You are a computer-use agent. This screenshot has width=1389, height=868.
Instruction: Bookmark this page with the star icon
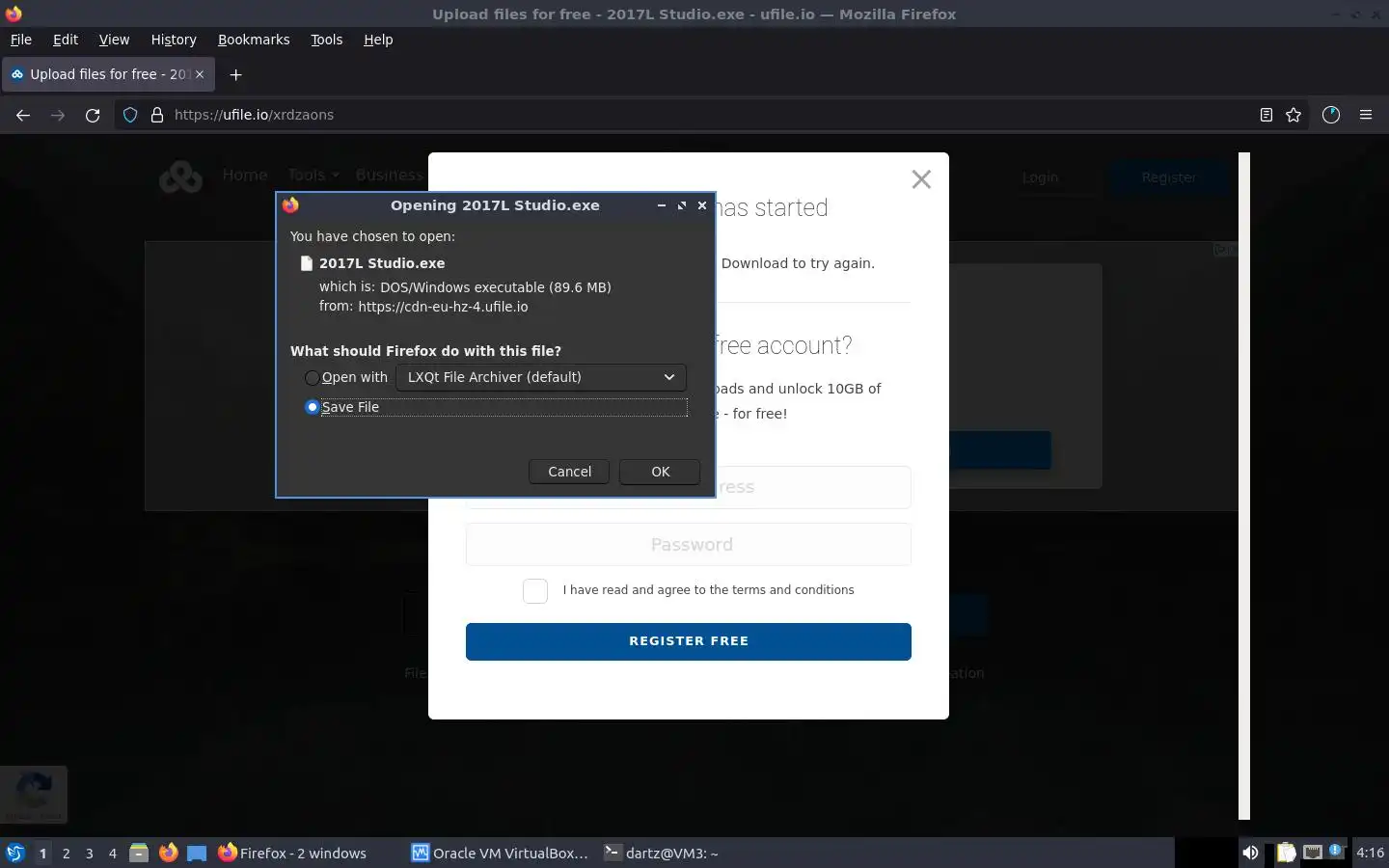(1294, 115)
